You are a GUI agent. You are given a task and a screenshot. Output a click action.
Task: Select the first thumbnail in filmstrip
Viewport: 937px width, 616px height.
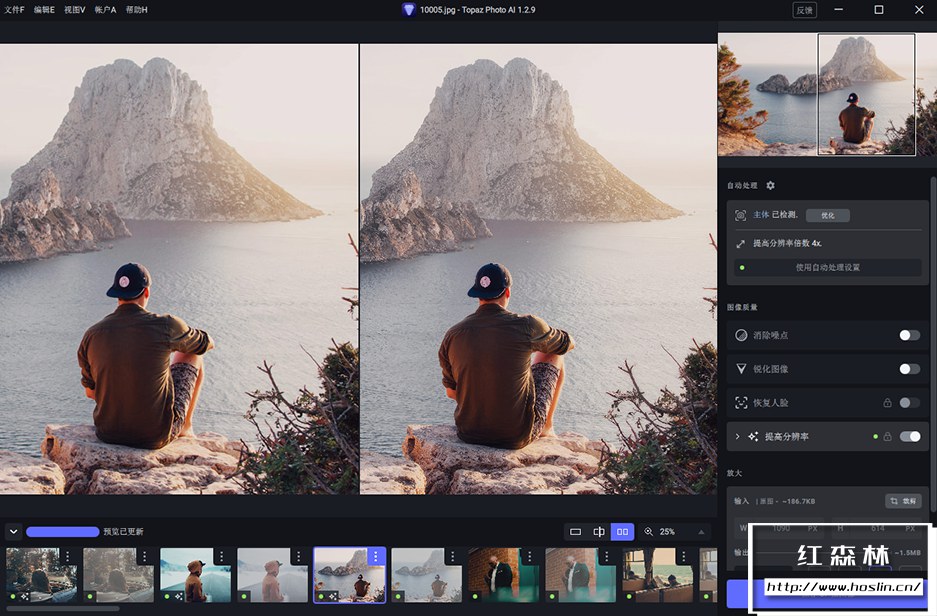(40, 575)
